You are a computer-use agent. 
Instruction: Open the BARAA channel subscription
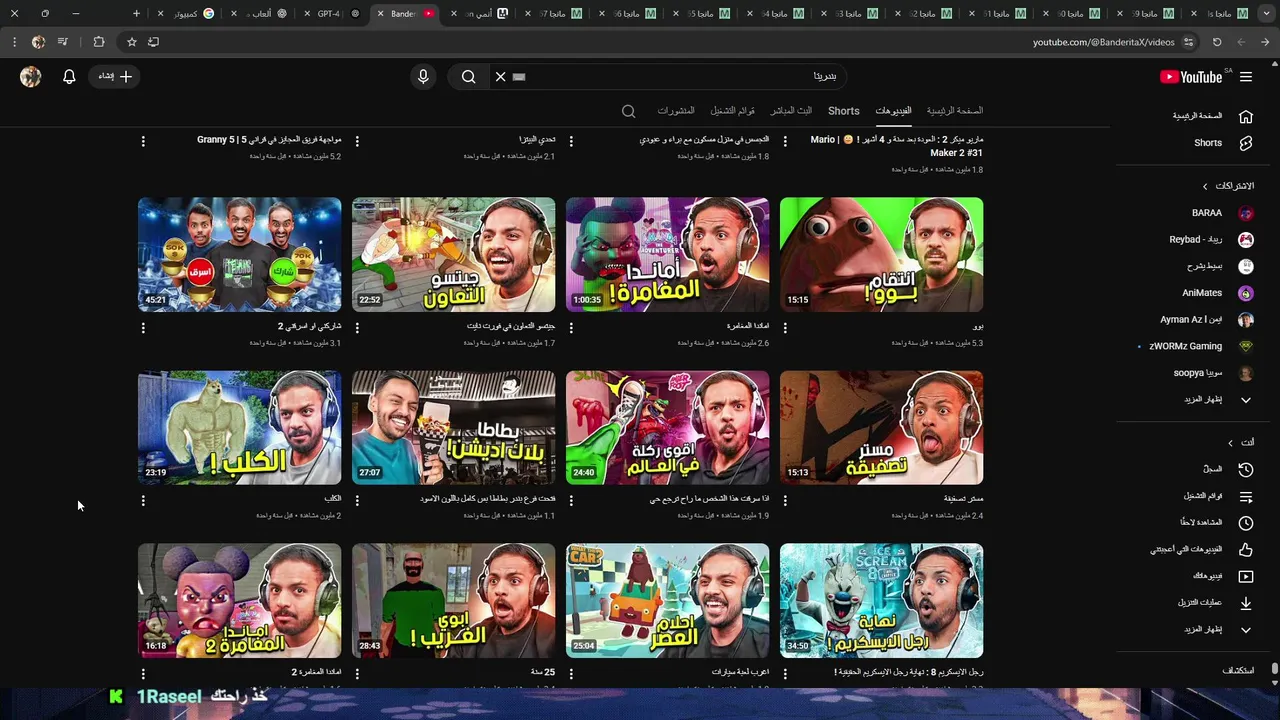coord(1220,213)
